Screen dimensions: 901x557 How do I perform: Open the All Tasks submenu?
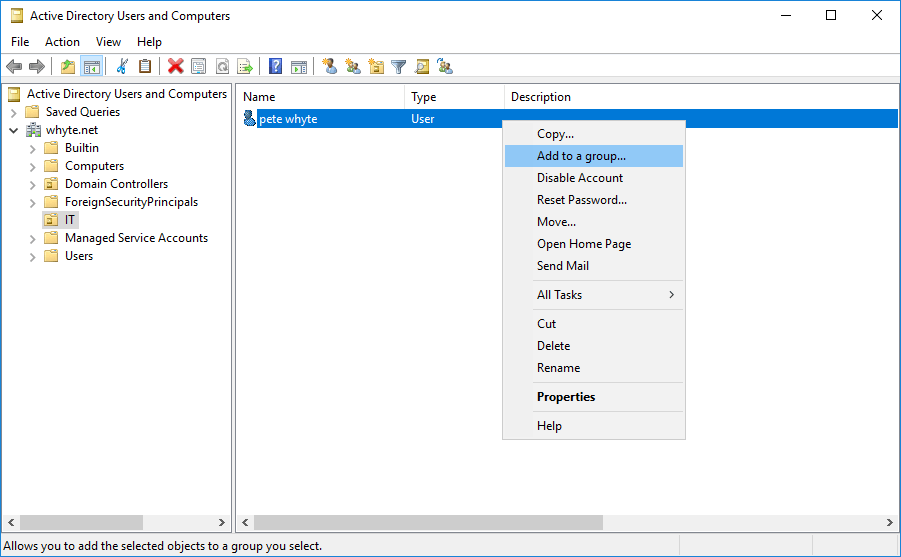[x=594, y=295]
